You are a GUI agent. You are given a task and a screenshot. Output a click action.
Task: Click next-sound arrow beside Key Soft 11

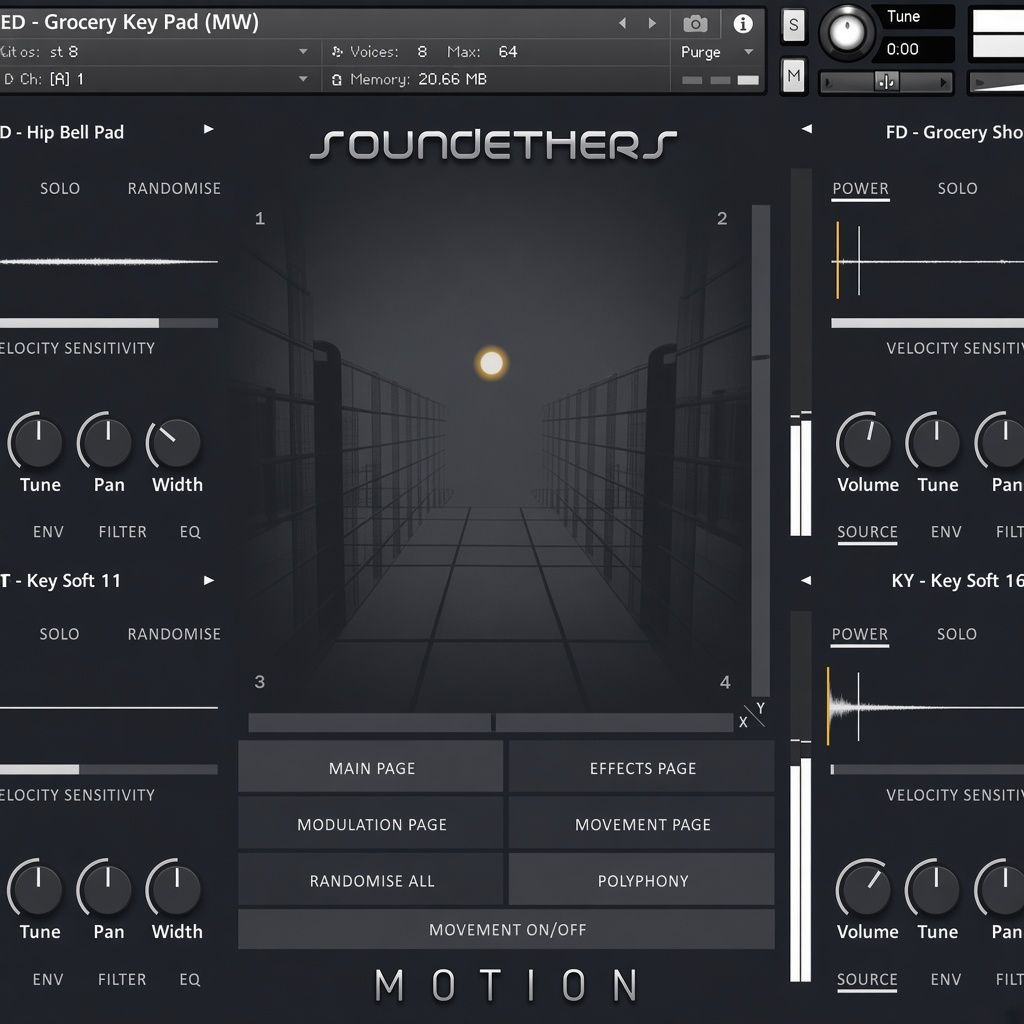208,580
